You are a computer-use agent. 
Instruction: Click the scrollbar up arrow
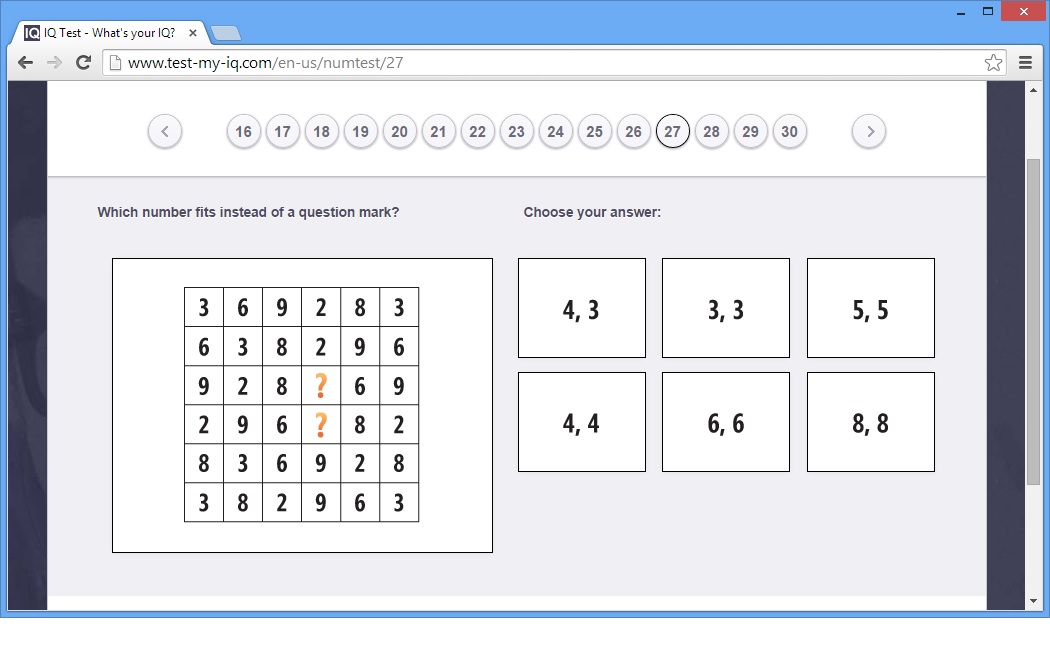(x=1033, y=90)
